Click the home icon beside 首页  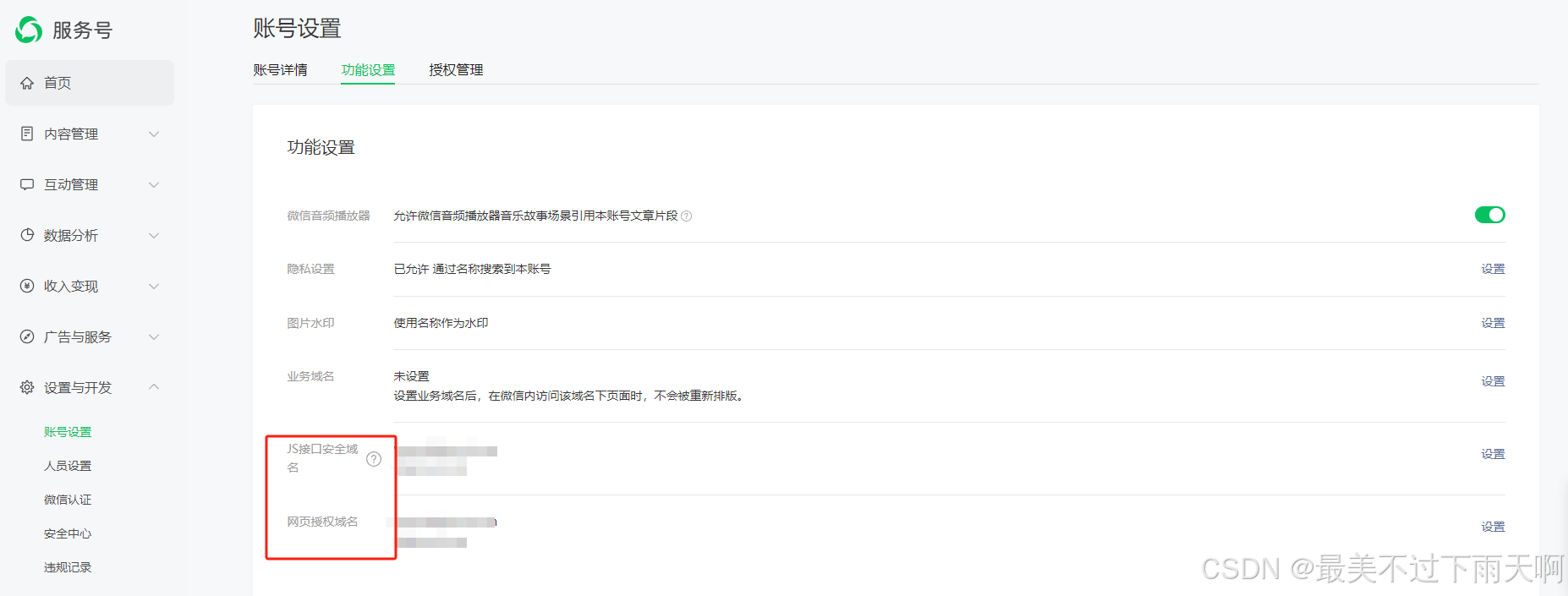27,83
